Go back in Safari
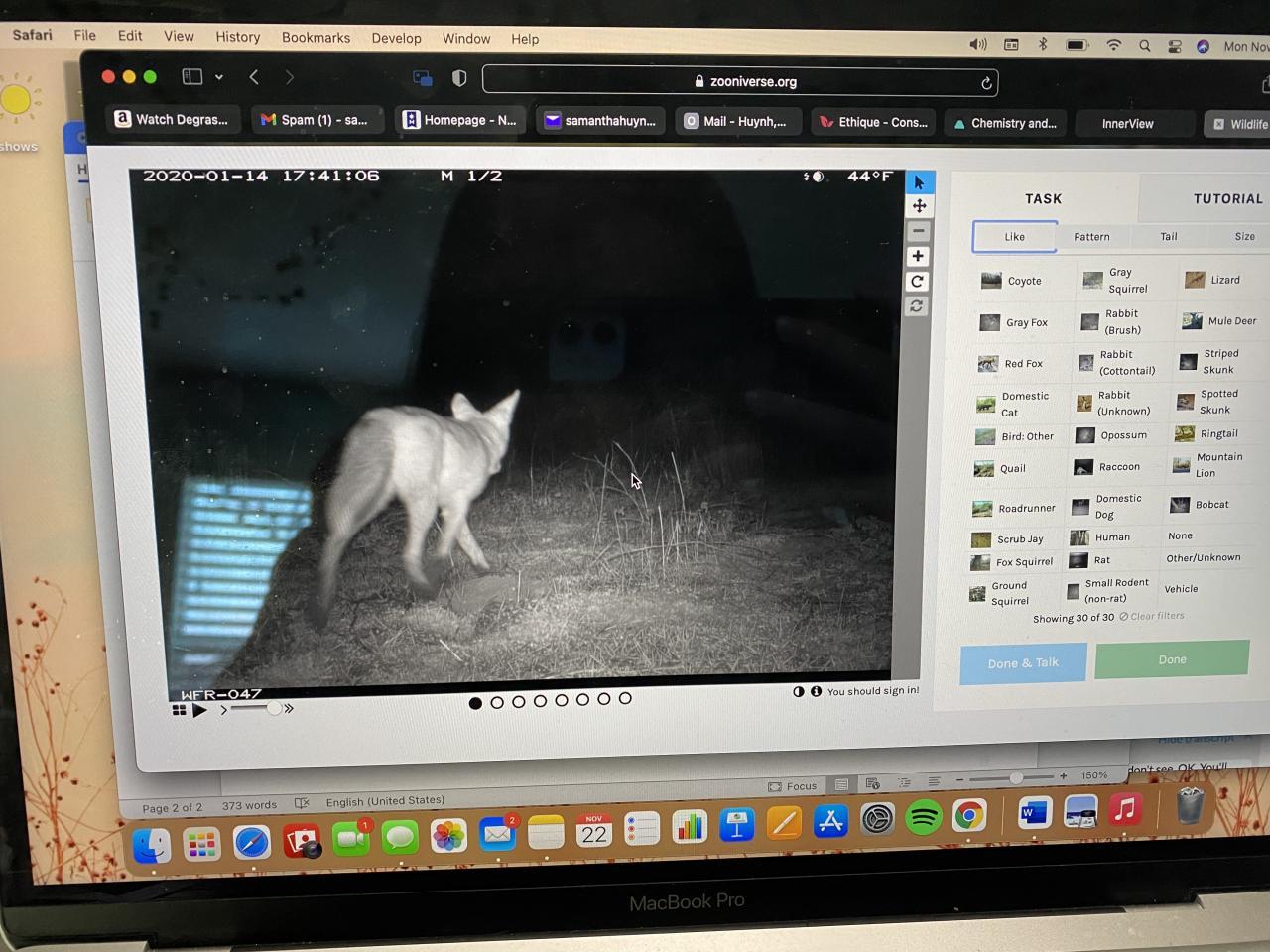This screenshot has width=1270, height=952. pos(254,77)
